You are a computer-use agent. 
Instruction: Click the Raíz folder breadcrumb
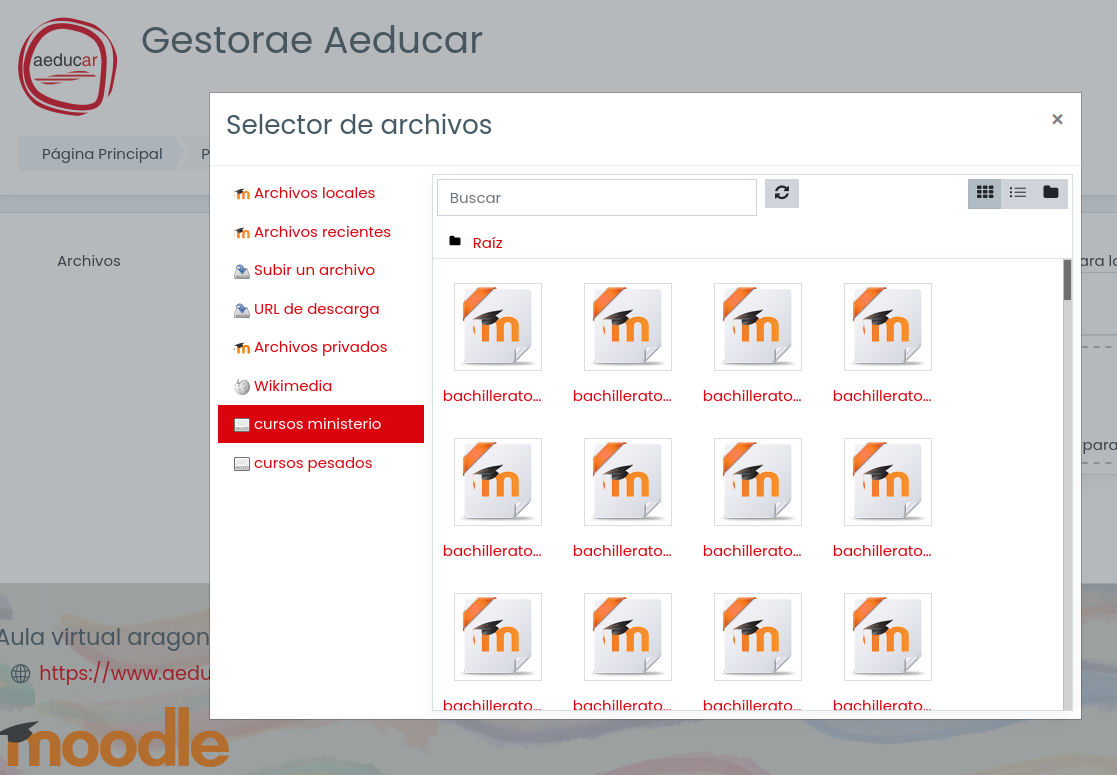[487, 243]
